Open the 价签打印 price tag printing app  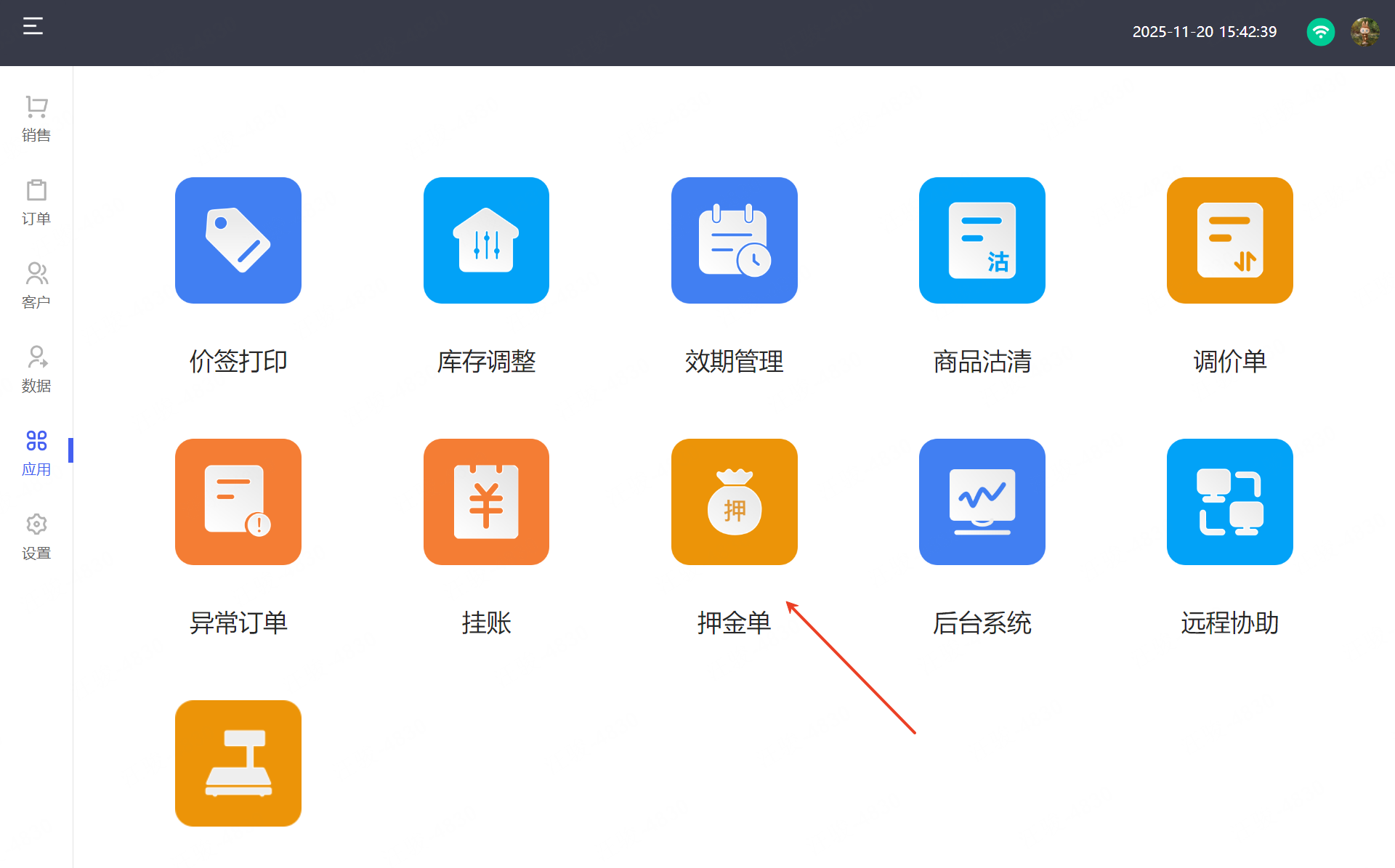(238, 240)
